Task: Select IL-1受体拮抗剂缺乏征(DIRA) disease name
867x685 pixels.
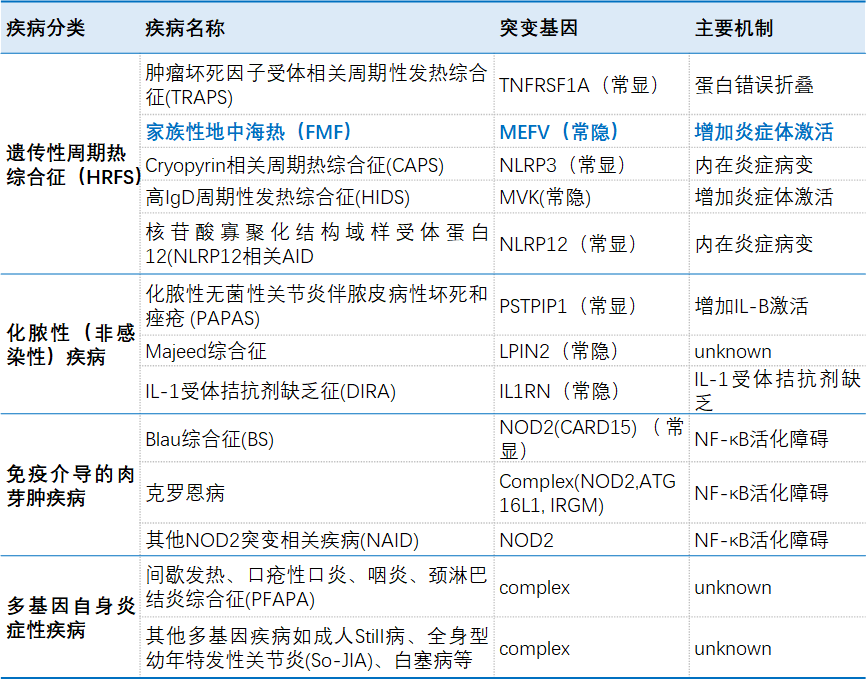Action: pyautogui.click(x=271, y=391)
